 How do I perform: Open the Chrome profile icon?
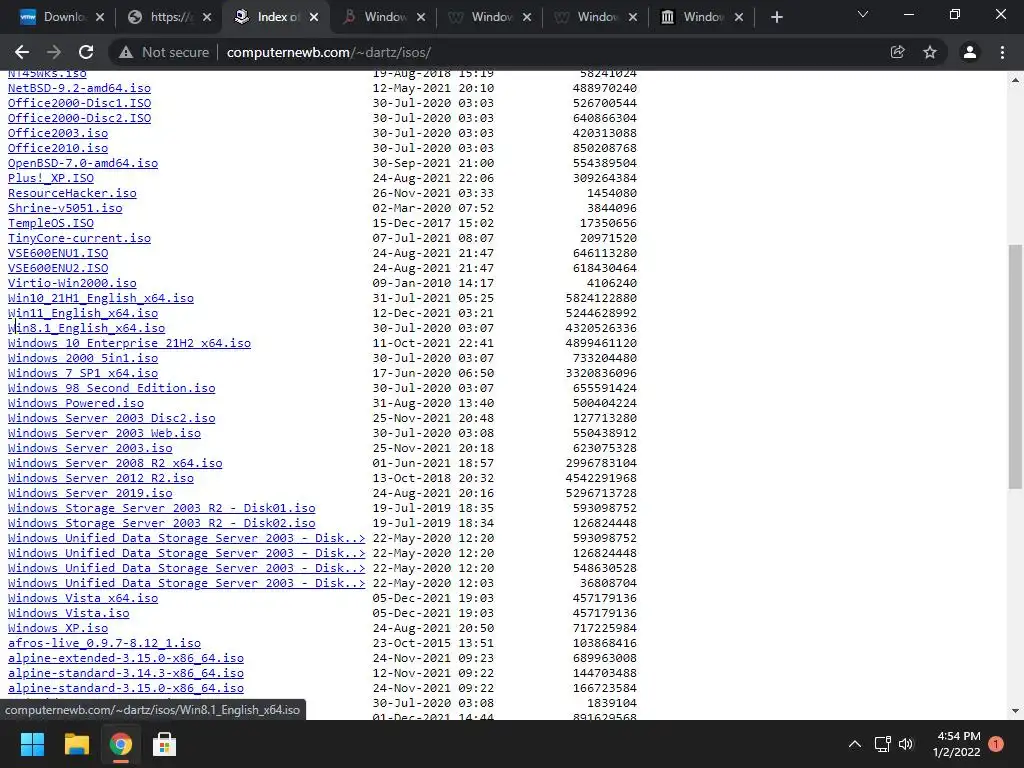[x=970, y=52]
